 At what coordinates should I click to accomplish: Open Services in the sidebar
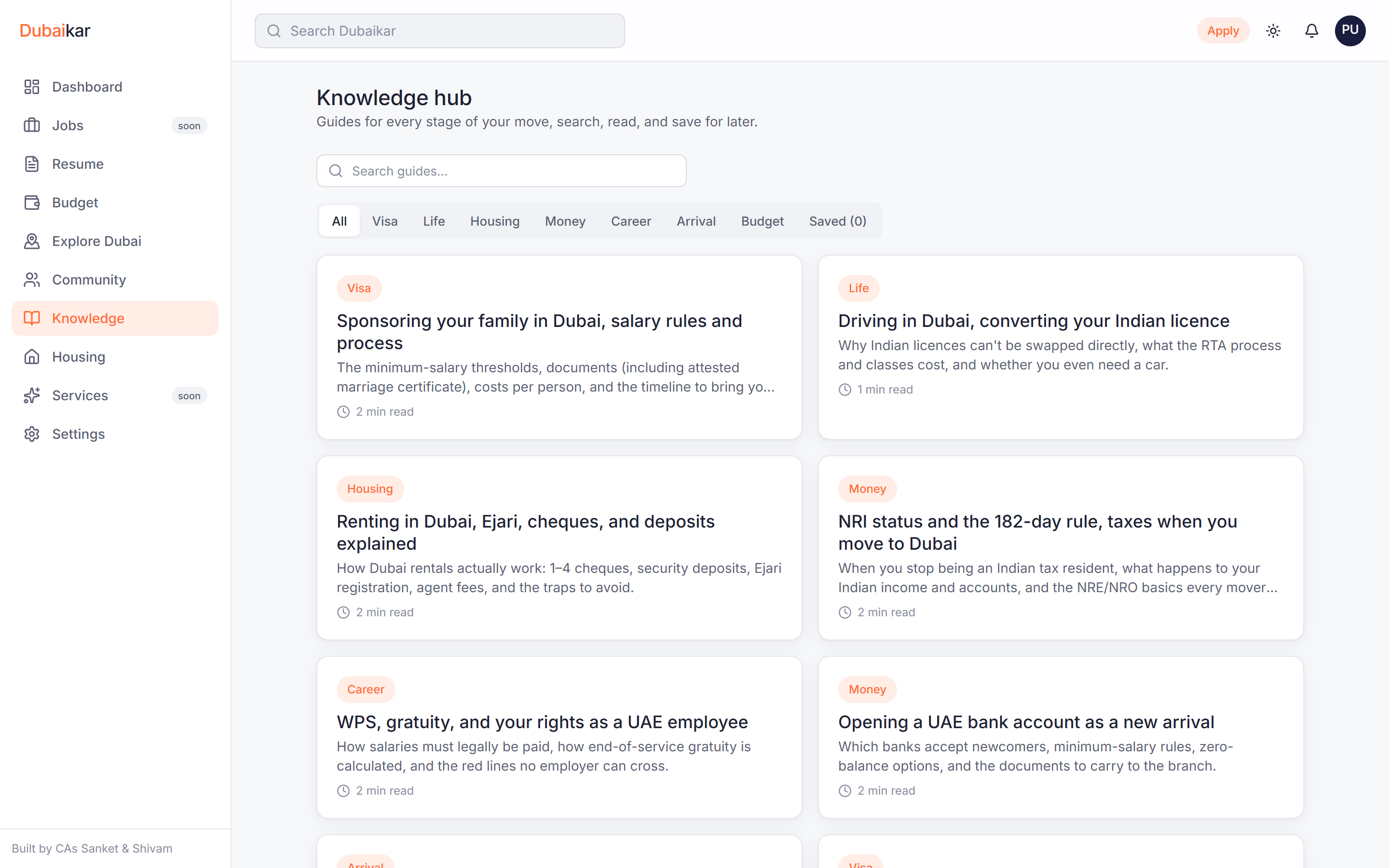click(115, 395)
